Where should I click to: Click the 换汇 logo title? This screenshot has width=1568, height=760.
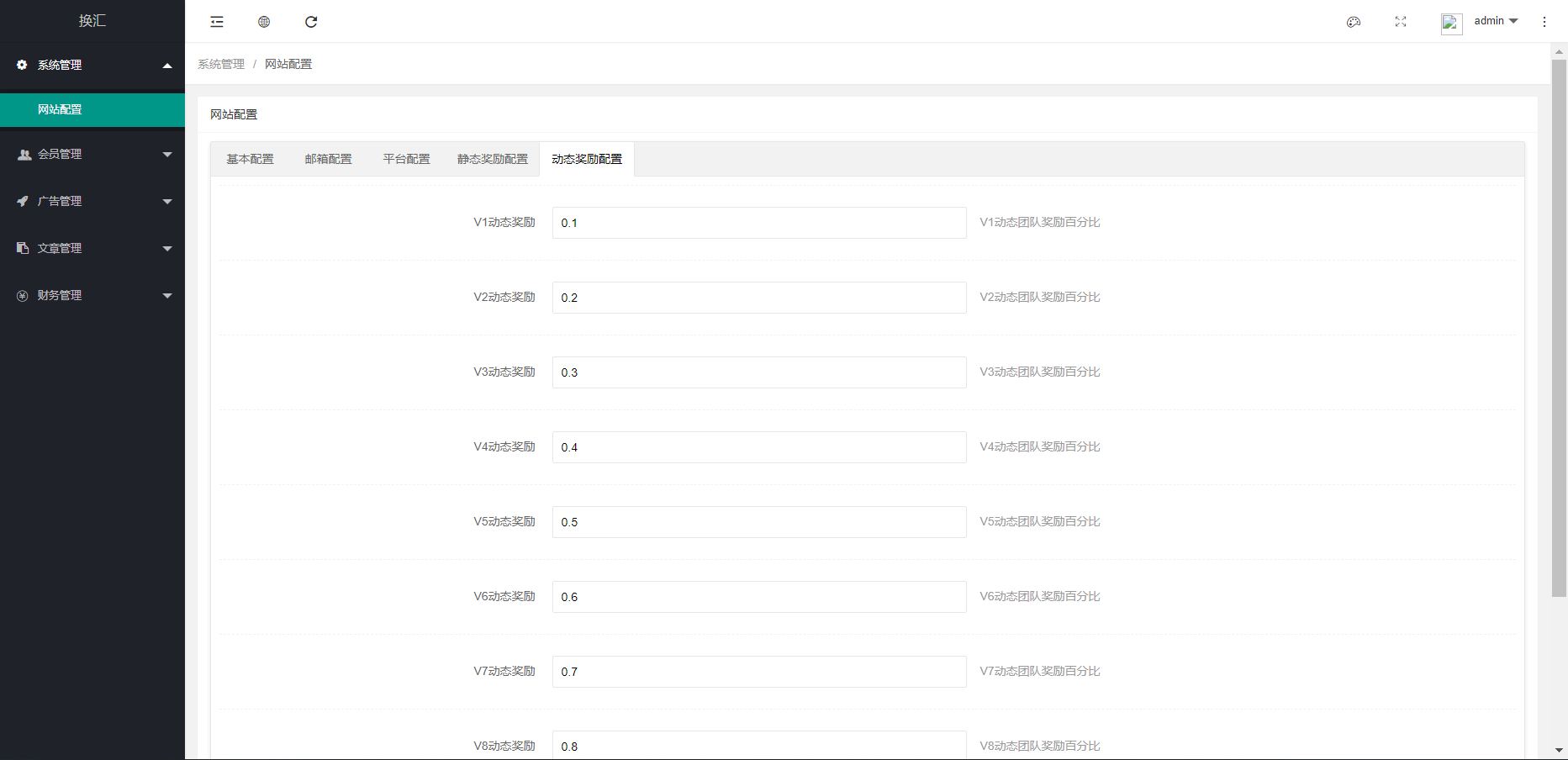tap(92, 21)
